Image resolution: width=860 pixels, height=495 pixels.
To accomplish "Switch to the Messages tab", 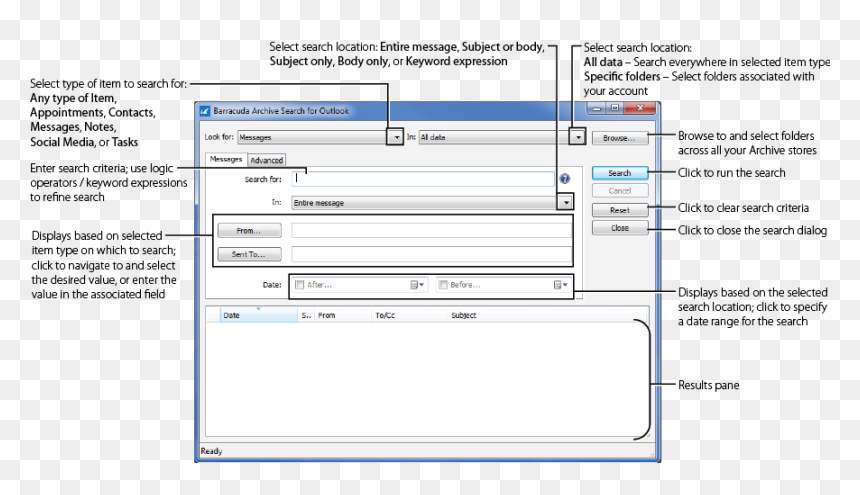I will [x=226, y=159].
